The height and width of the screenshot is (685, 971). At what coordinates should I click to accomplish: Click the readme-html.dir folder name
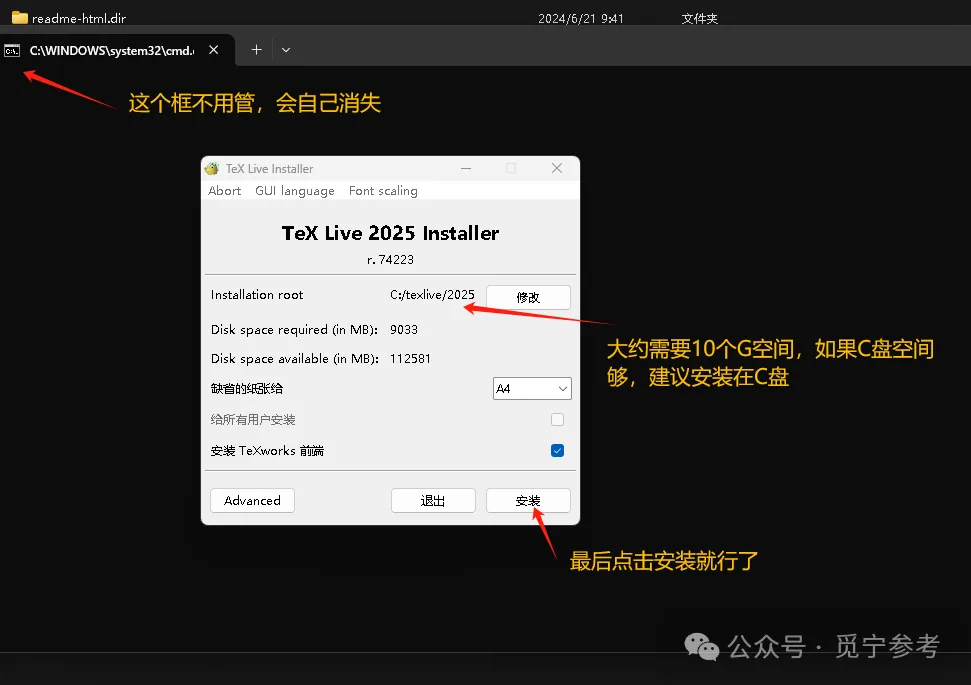tap(79, 19)
